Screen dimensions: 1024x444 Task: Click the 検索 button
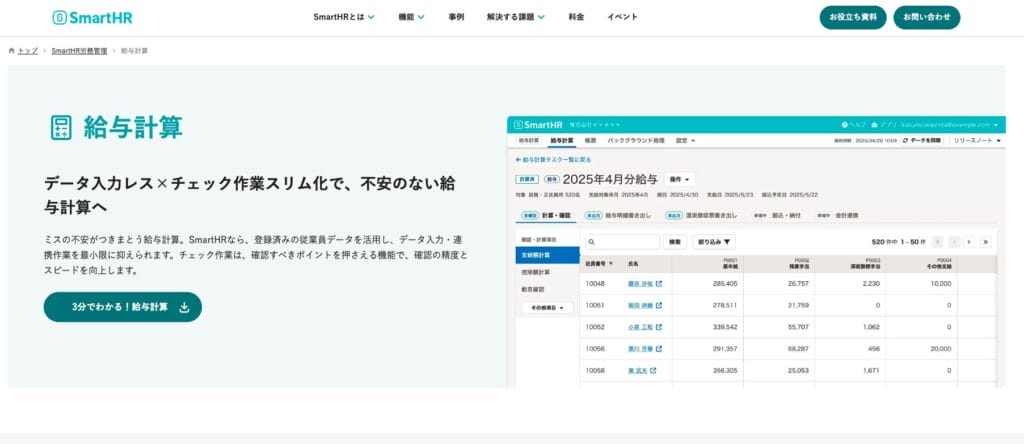tap(675, 242)
